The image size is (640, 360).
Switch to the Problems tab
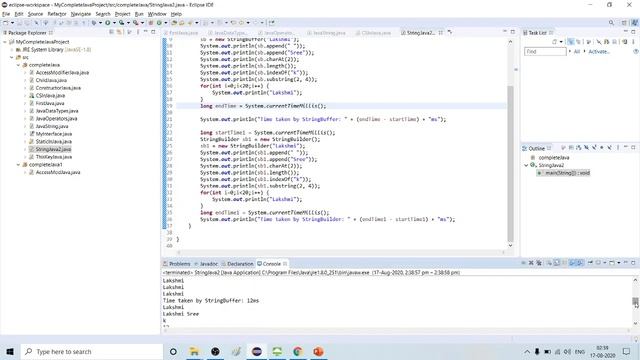tap(177, 264)
